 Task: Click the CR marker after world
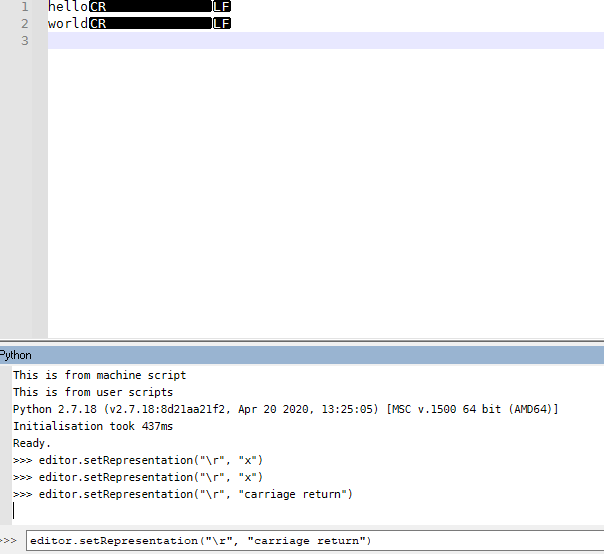click(x=151, y=24)
